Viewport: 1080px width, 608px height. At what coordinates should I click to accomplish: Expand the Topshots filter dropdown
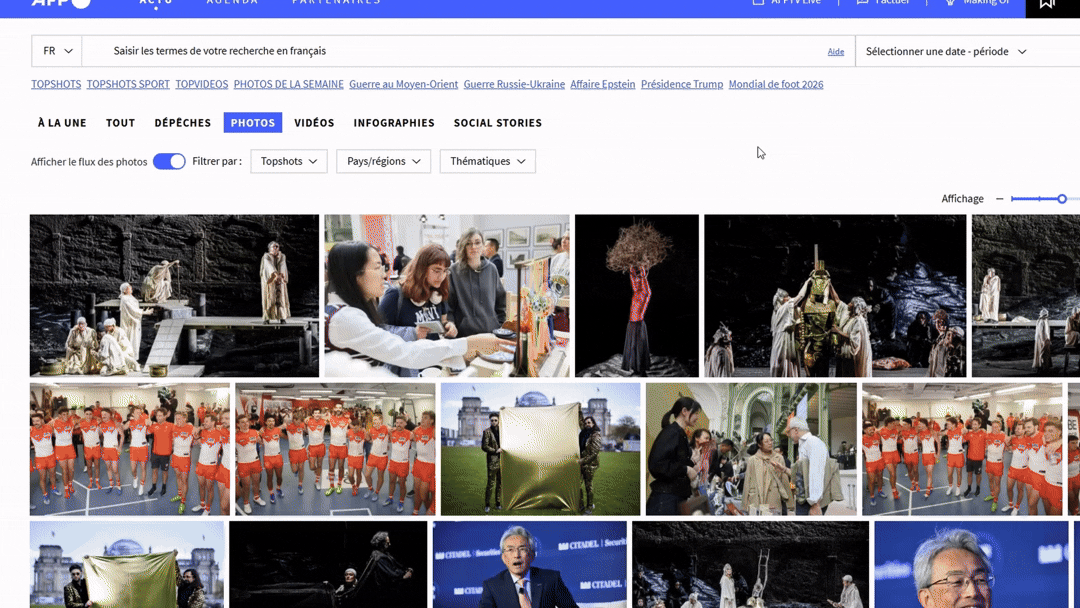[289, 161]
